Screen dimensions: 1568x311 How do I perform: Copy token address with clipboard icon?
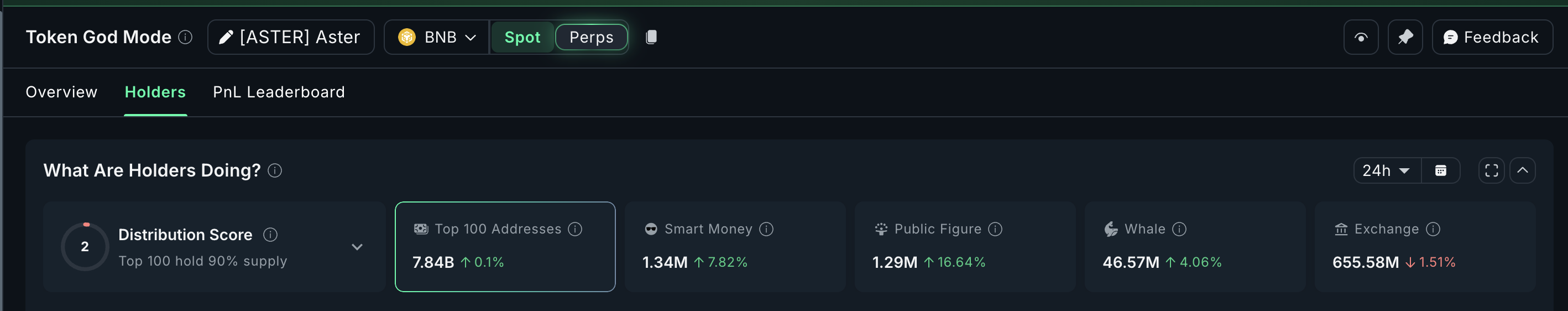point(651,37)
